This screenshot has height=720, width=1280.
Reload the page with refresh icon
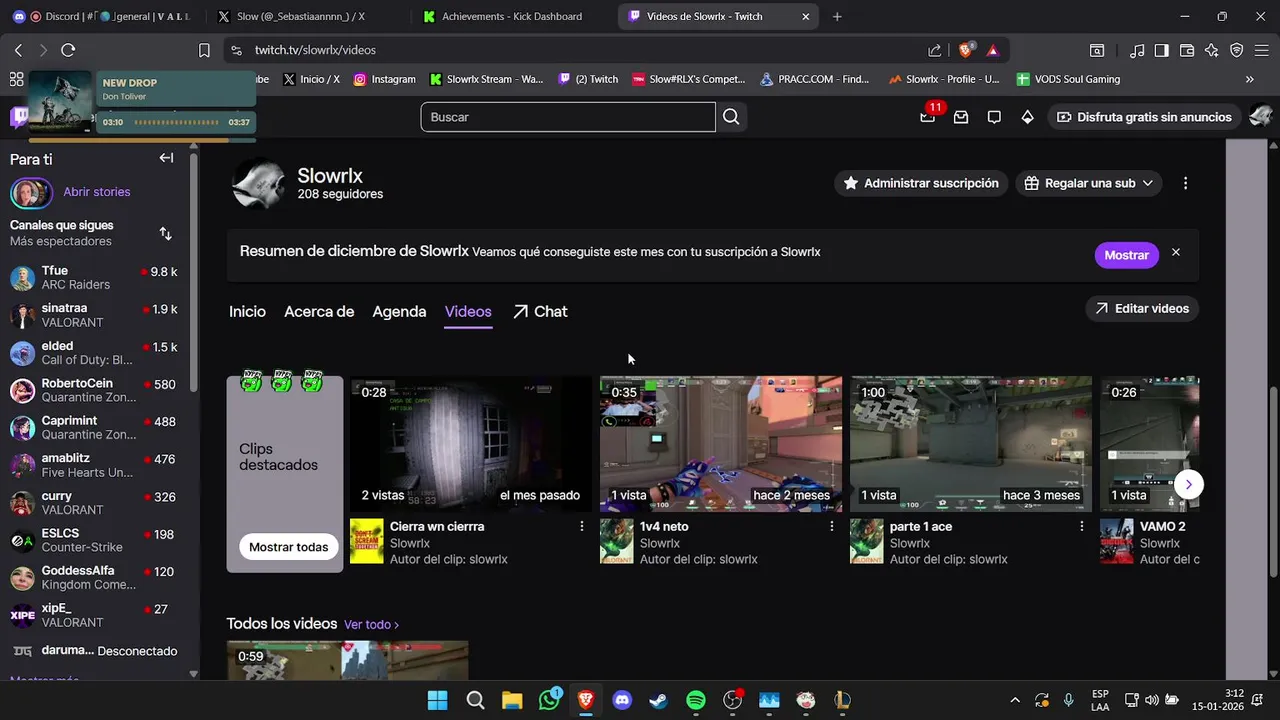(68, 50)
